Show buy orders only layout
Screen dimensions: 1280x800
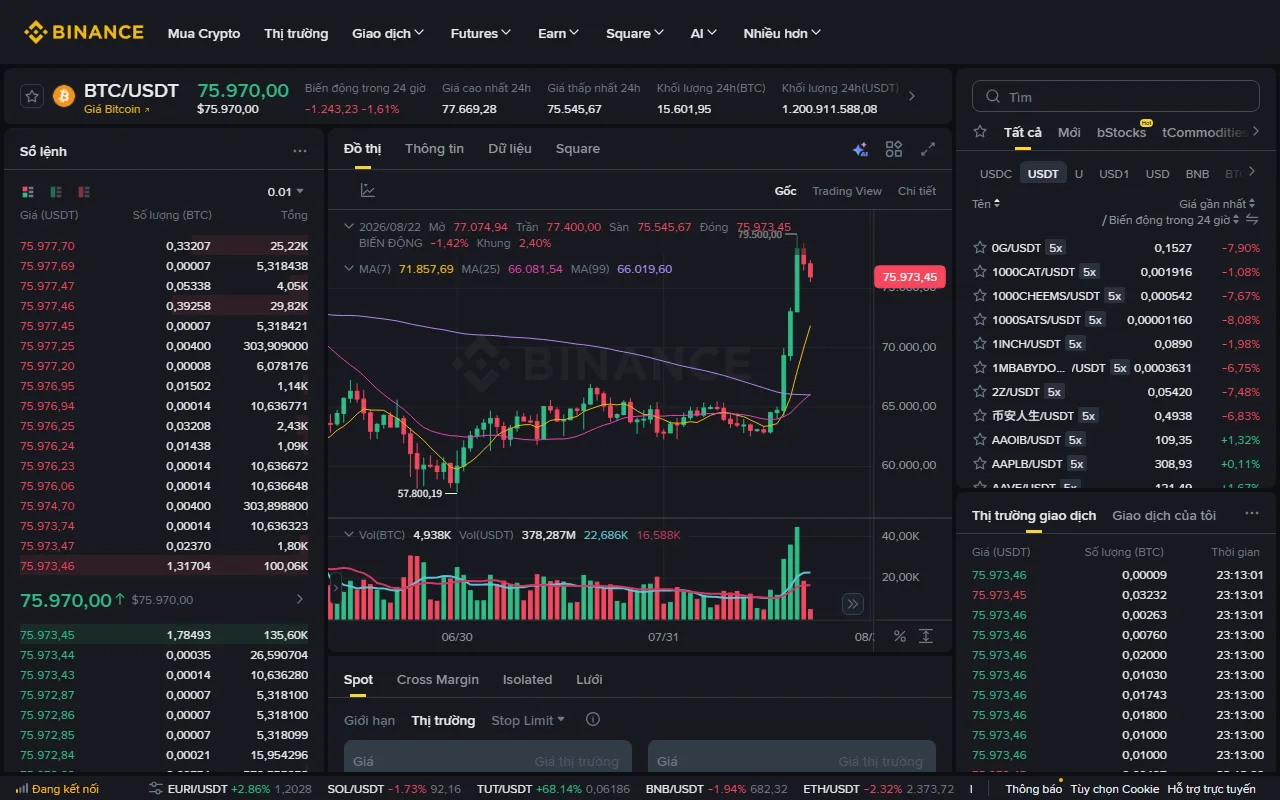[x=56, y=191]
